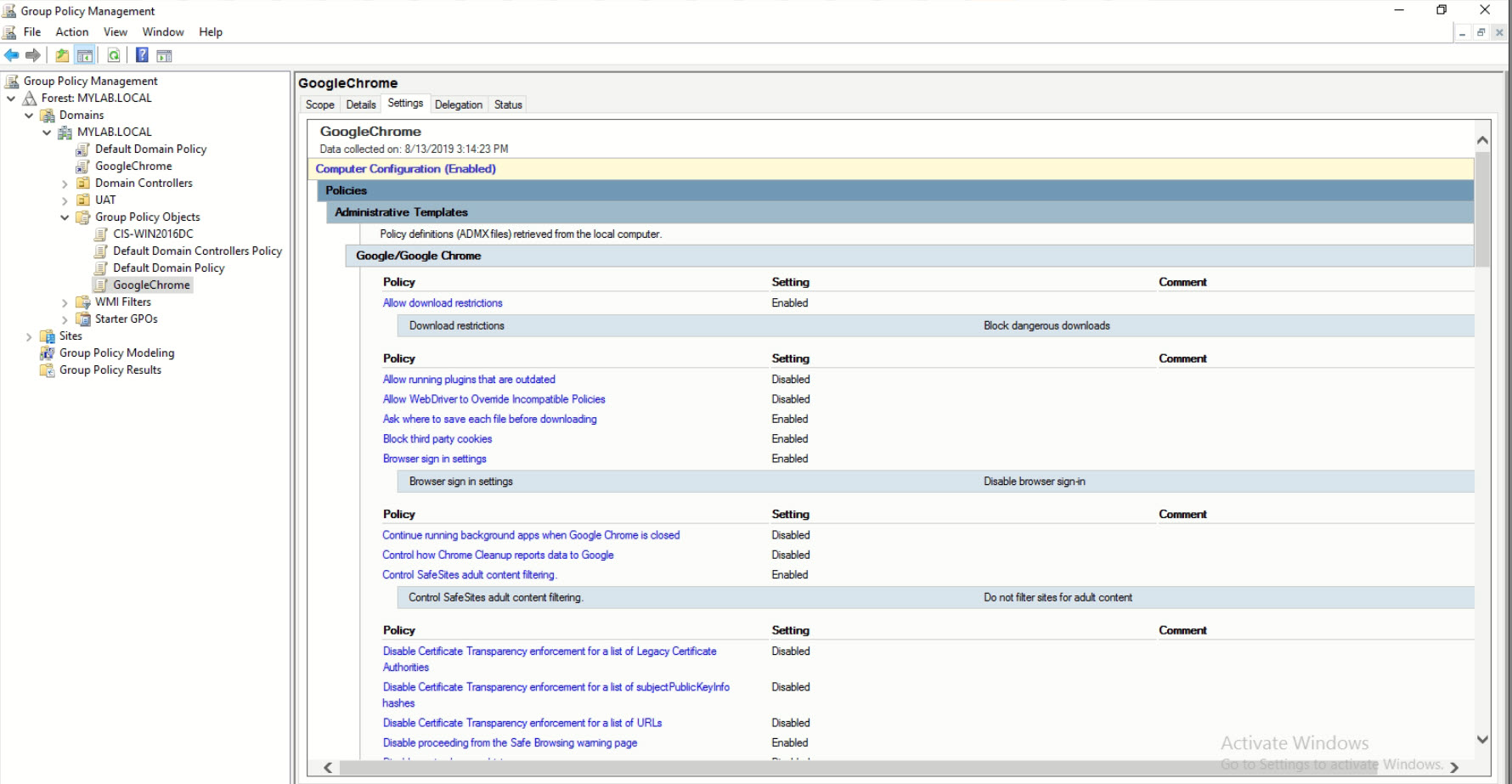Open the File menu
The image size is (1512, 784).
point(32,31)
